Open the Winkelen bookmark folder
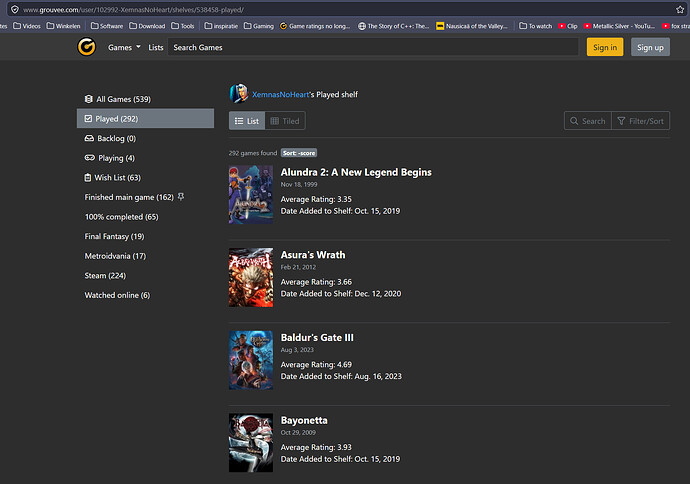 (x=63, y=26)
